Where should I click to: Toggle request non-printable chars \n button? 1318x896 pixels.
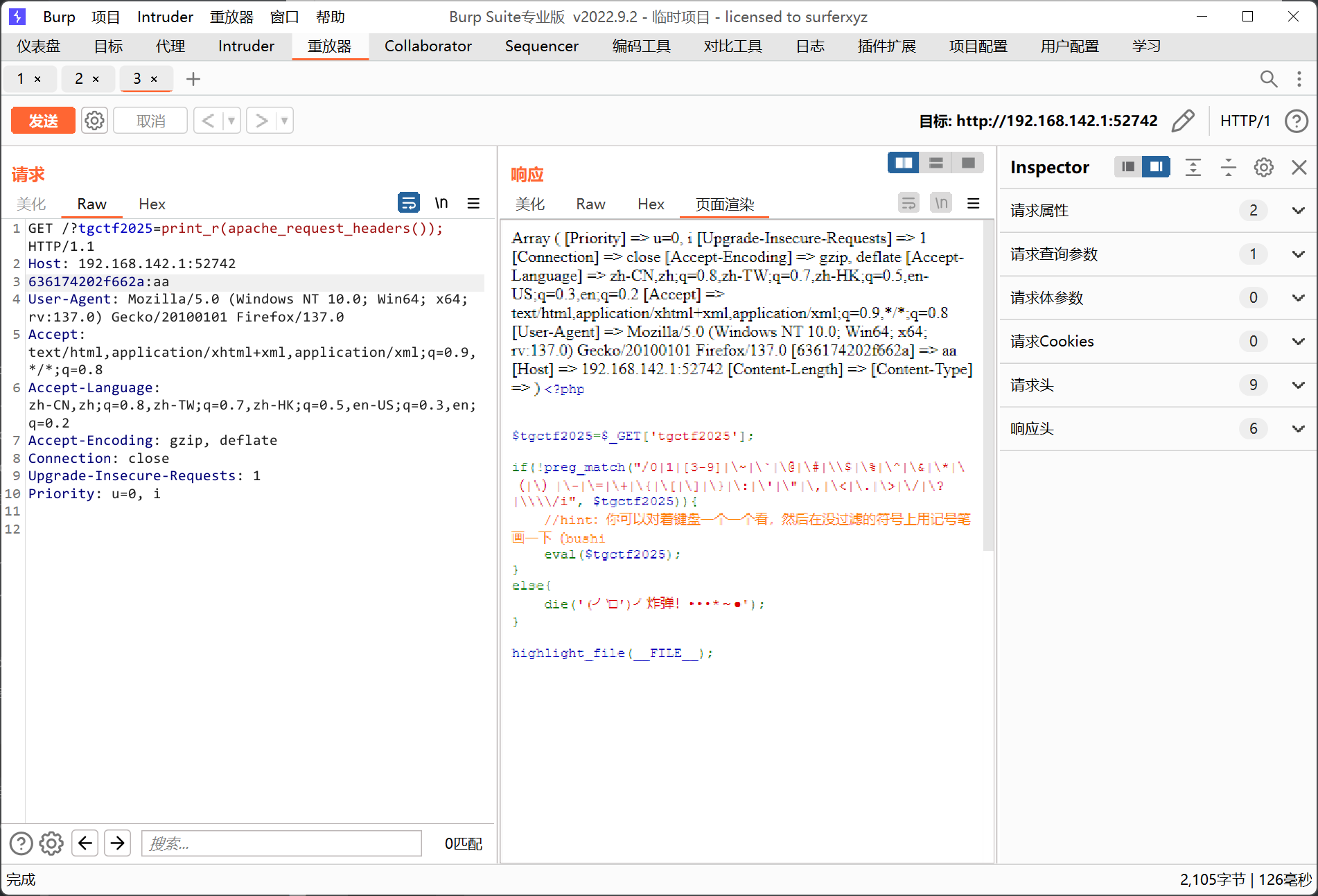(441, 203)
